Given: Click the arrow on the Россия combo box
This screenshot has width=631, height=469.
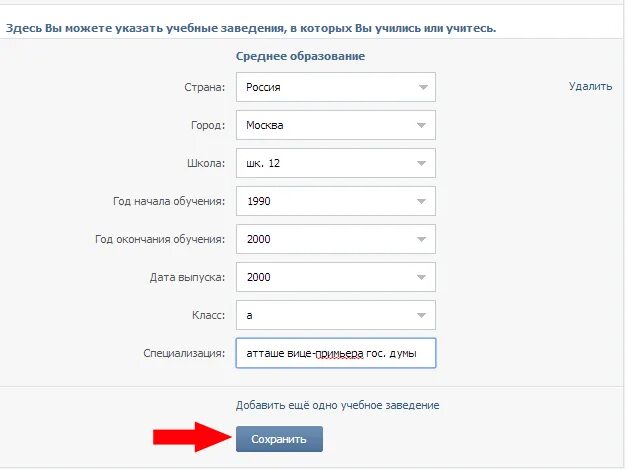Looking at the screenshot, I should click(422, 87).
